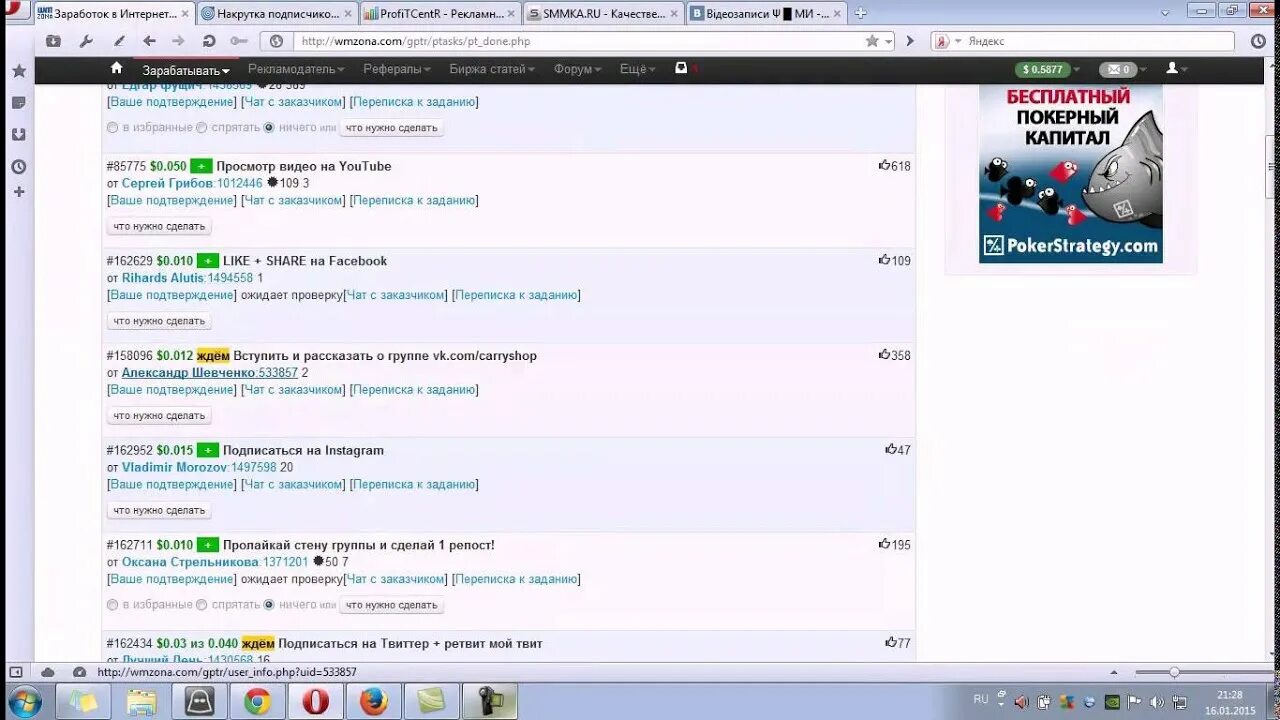
Task: Expand the Ещё menu
Action: tap(637, 69)
